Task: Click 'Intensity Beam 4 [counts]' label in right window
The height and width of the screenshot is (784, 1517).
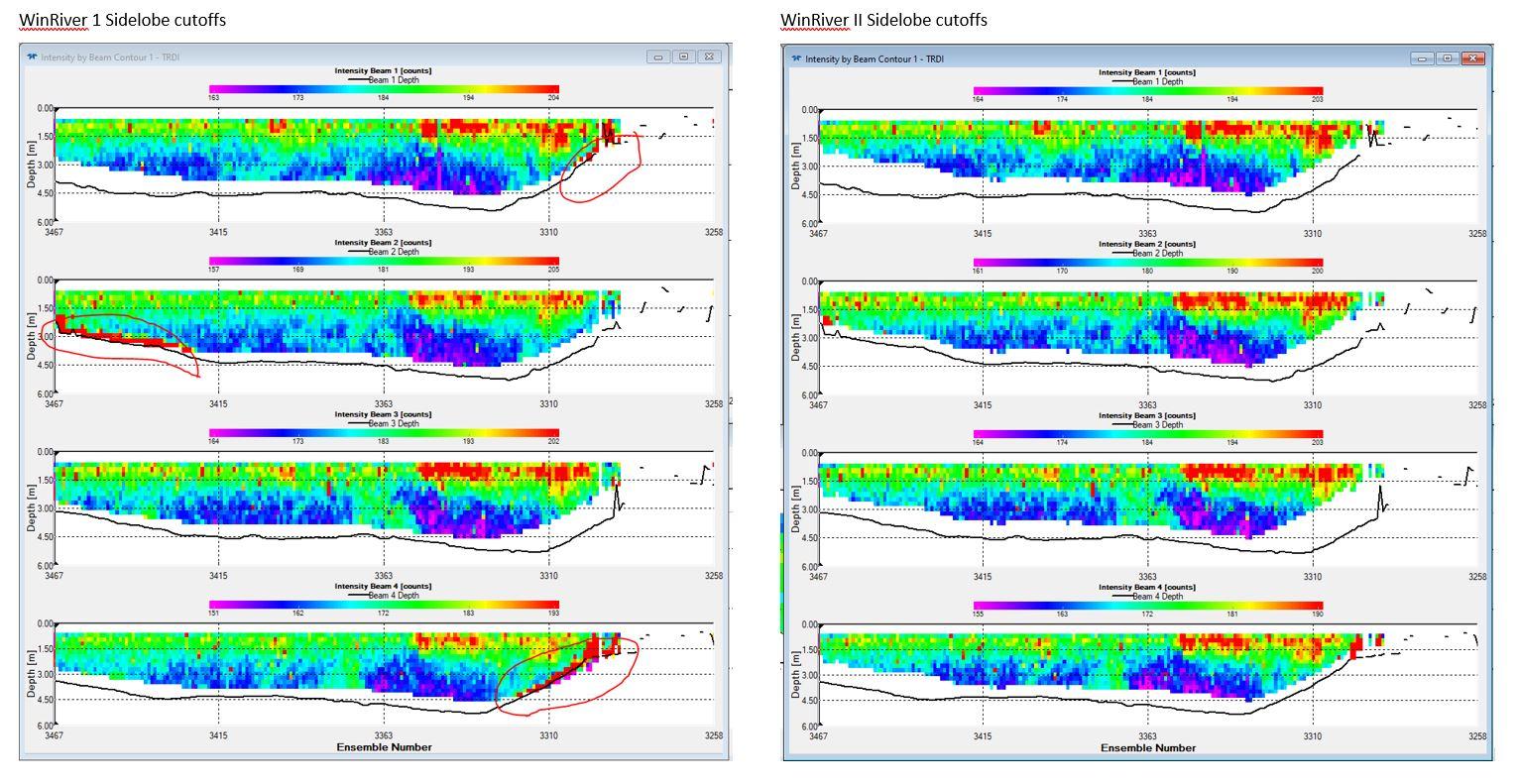Action: (x=1147, y=588)
